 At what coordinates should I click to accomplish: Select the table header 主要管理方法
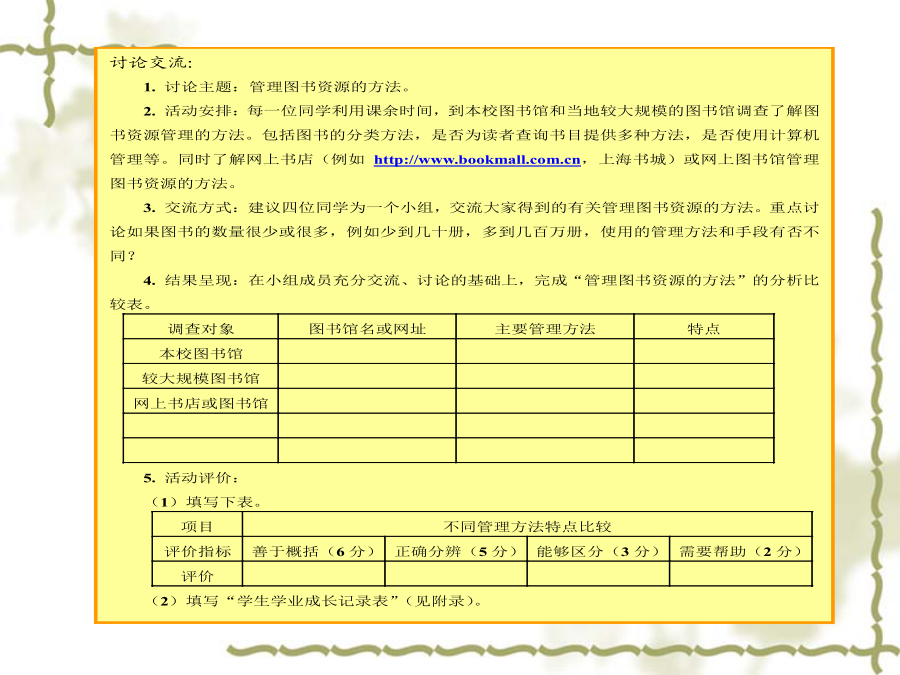point(545,329)
